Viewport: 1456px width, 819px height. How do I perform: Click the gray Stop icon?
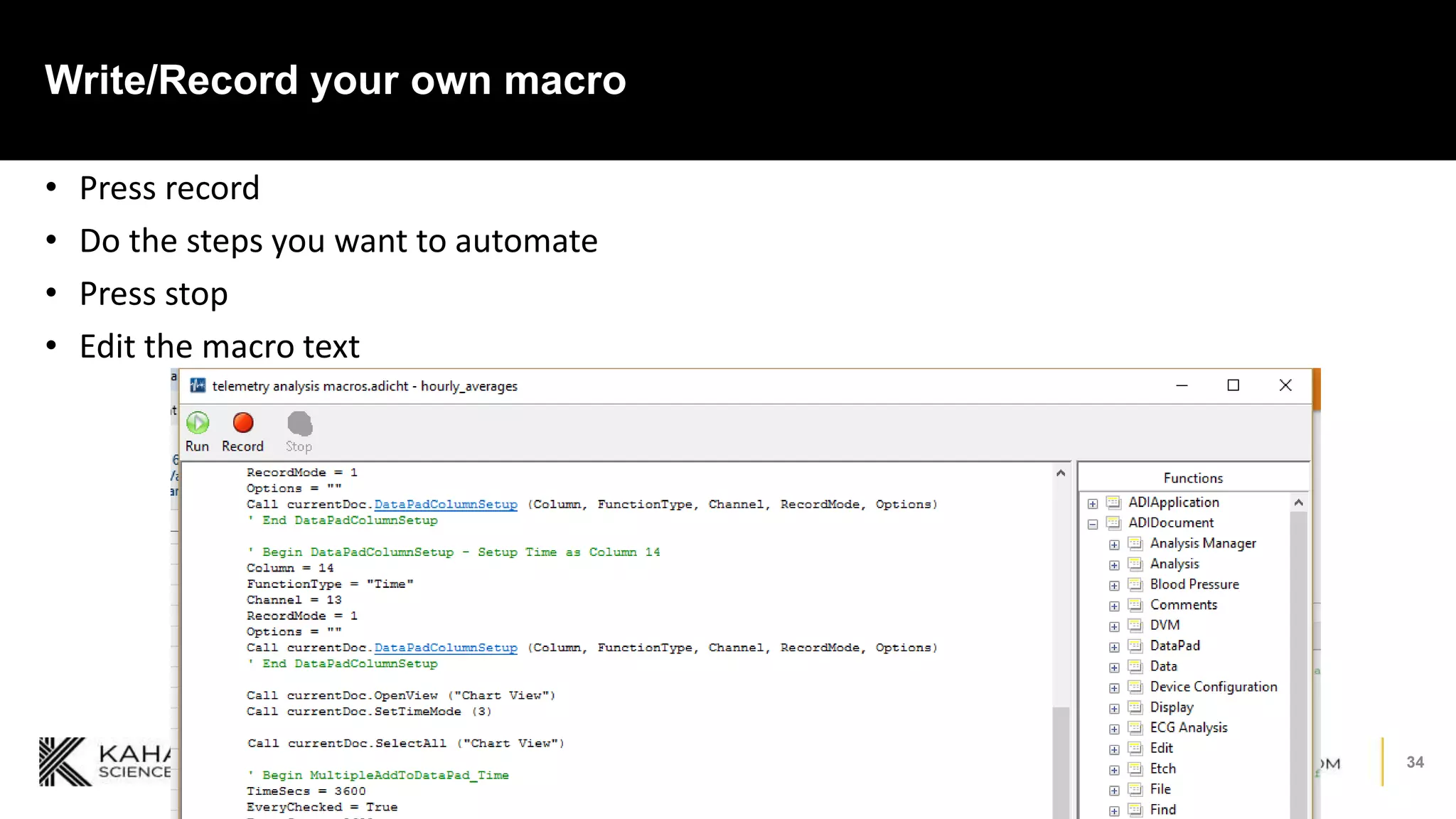click(x=299, y=424)
